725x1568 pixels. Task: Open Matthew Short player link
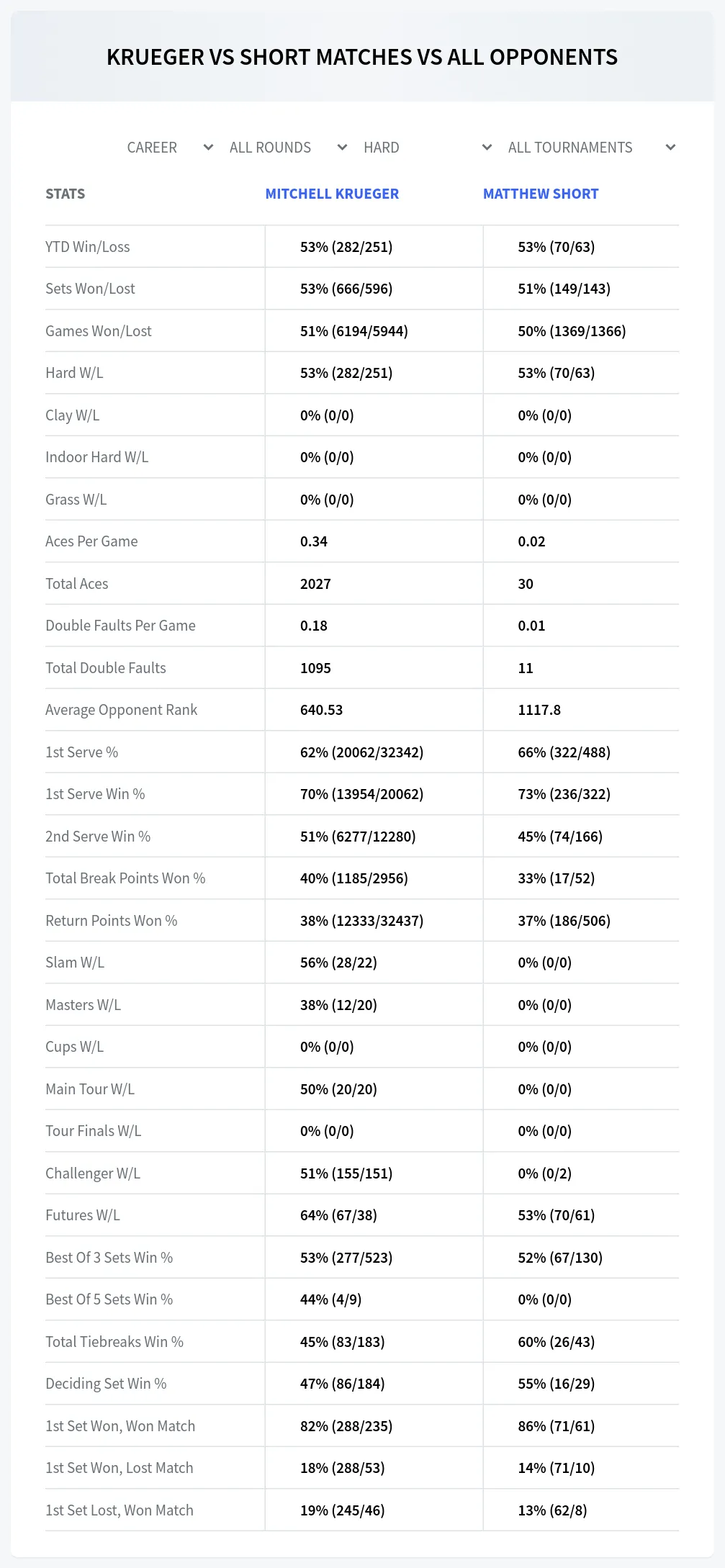(541, 194)
